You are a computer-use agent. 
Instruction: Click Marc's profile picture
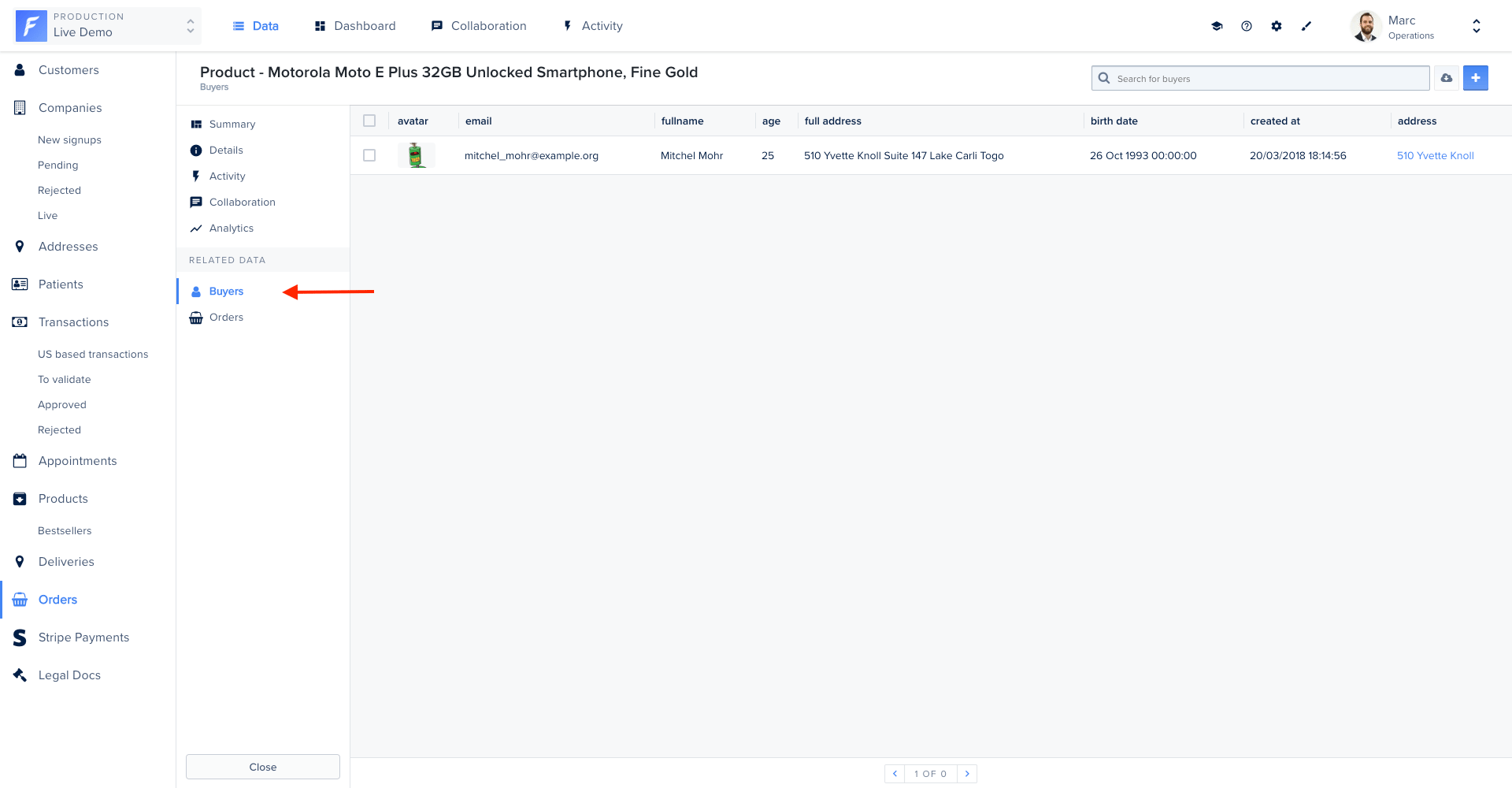[x=1366, y=26]
